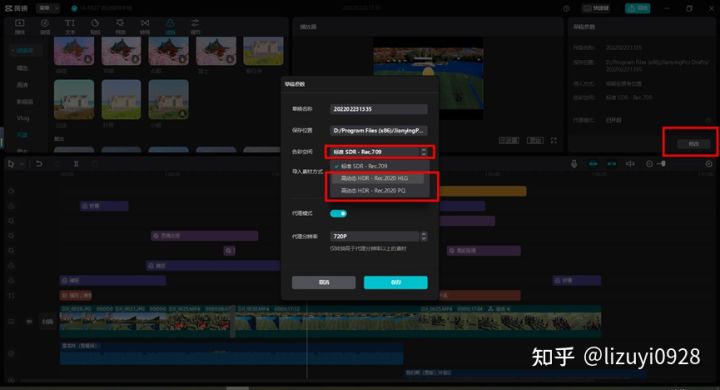This screenshot has height=390, width=720.
Task: Select the blue audio waveform clip
Action: point(231,354)
